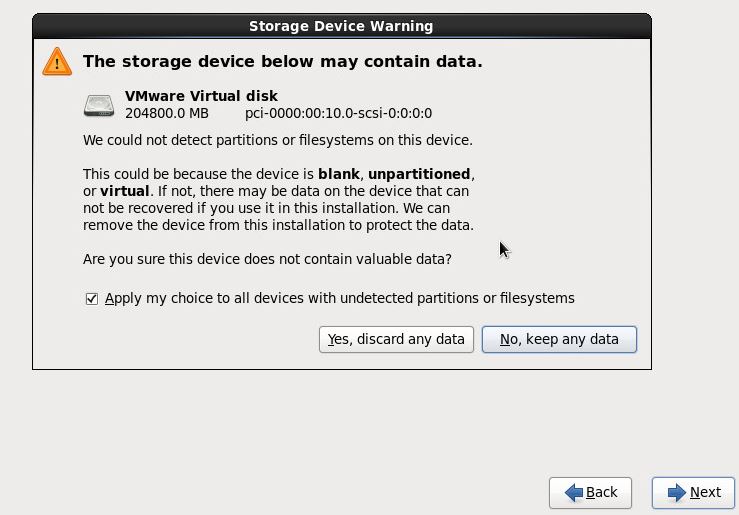Toggle the 'Apply my choice' checkbox
This screenshot has width=739, height=515.
click(92, 298)
